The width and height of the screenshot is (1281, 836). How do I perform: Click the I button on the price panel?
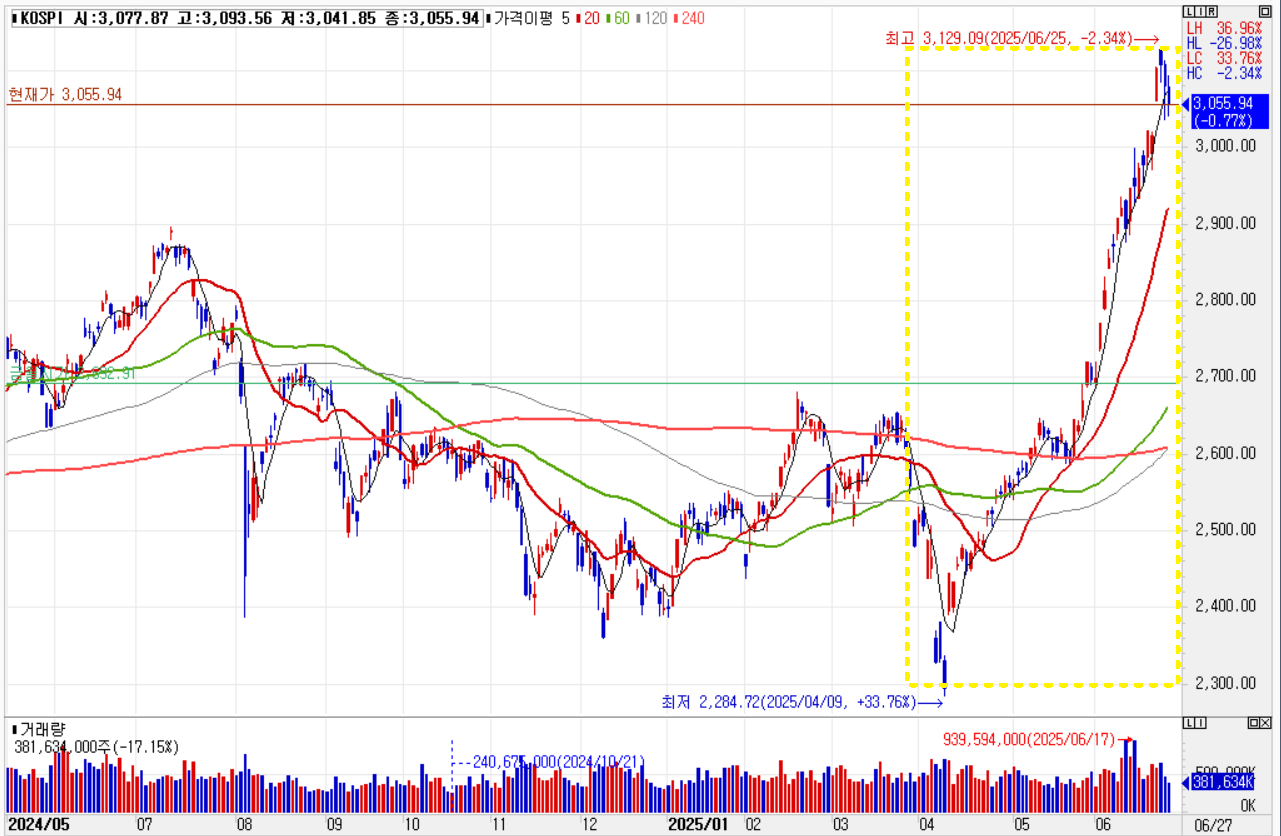[x=1198, y=10]
